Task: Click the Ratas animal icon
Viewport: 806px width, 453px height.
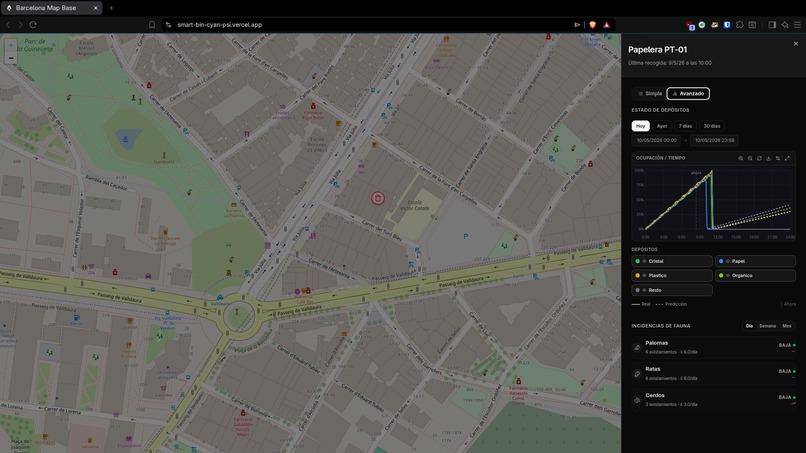Action: [x=637, y=374]
